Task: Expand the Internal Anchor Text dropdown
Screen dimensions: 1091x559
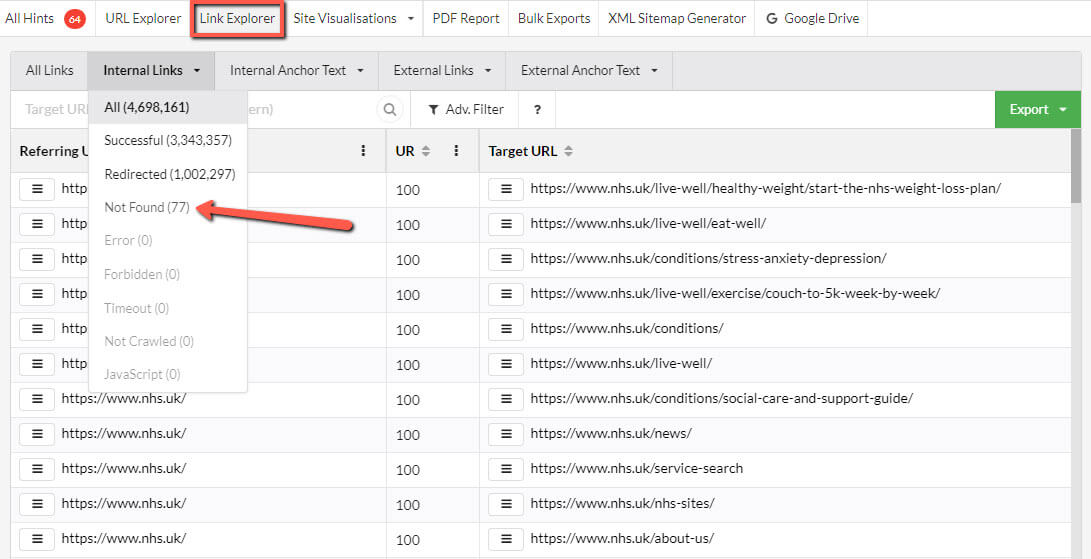Action: 297,70
